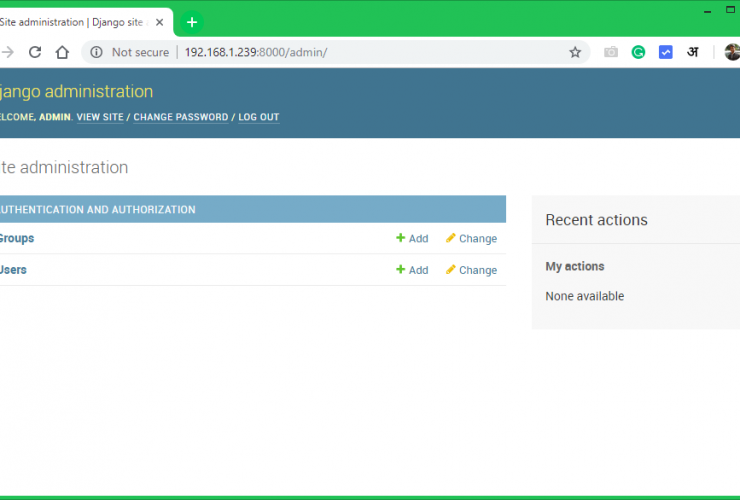Click the Not secure site info icon

point(97,52)
